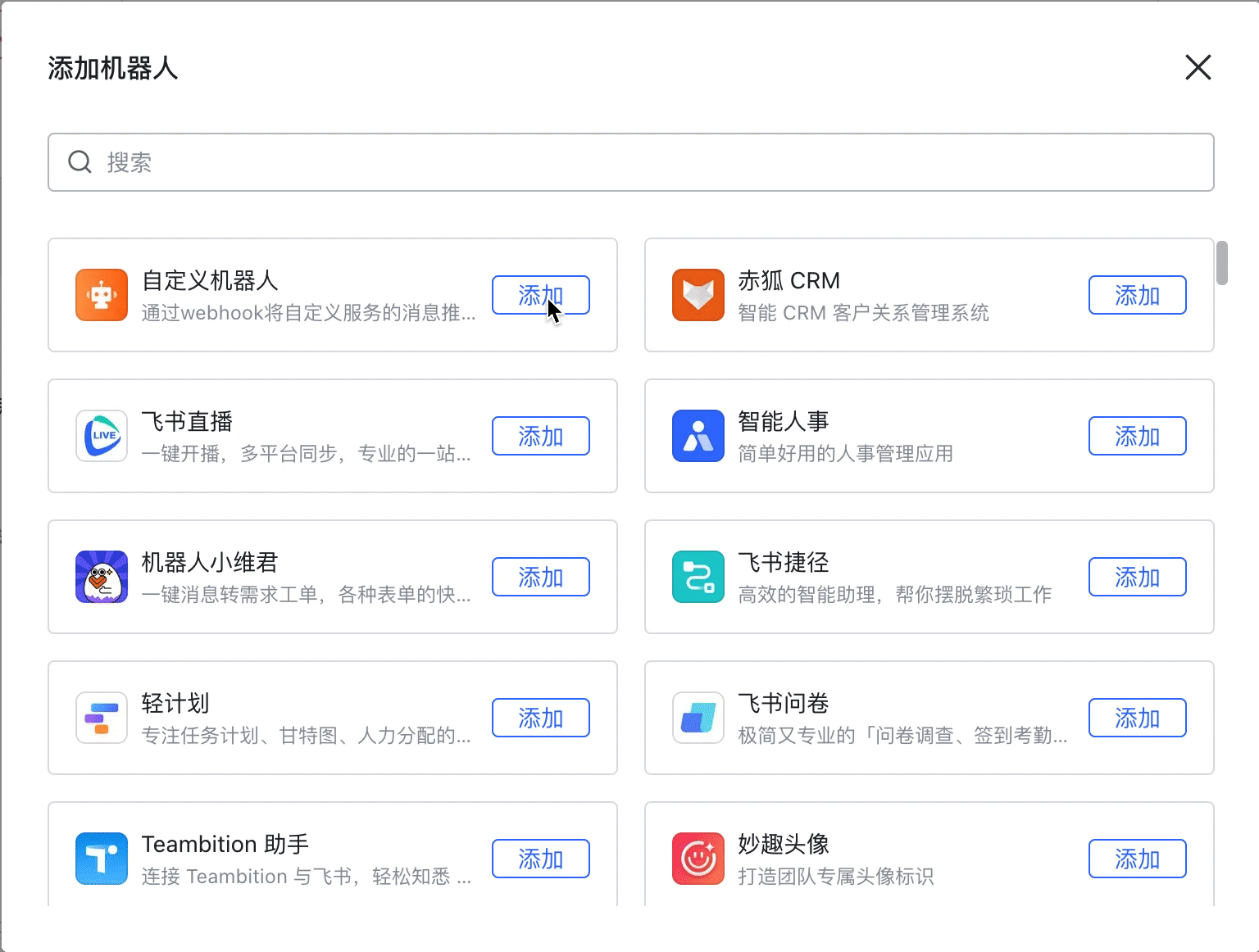Click the 飞书直播 LIVE icon

101,436
